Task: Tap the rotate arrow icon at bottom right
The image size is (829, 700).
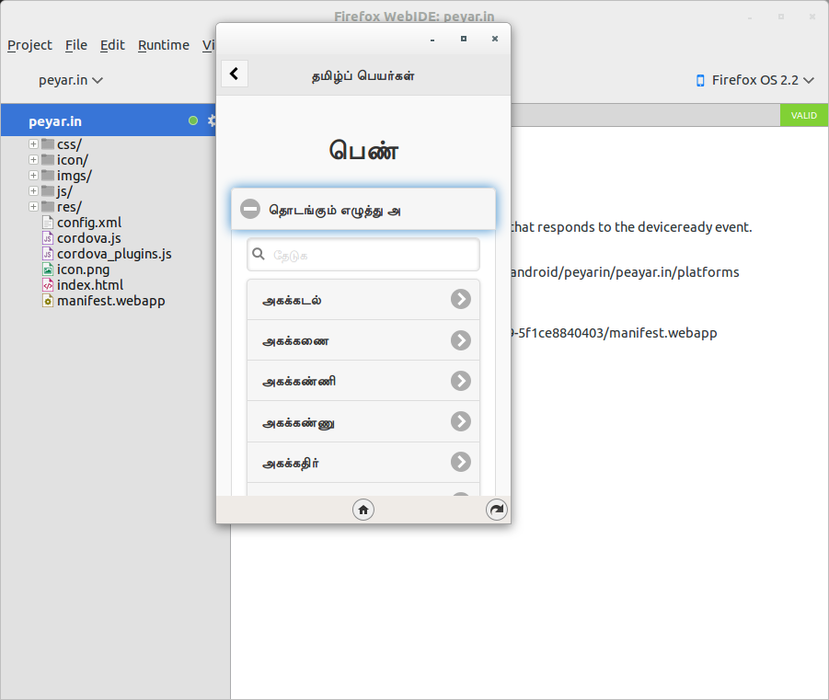Action: tap(496, 510)
